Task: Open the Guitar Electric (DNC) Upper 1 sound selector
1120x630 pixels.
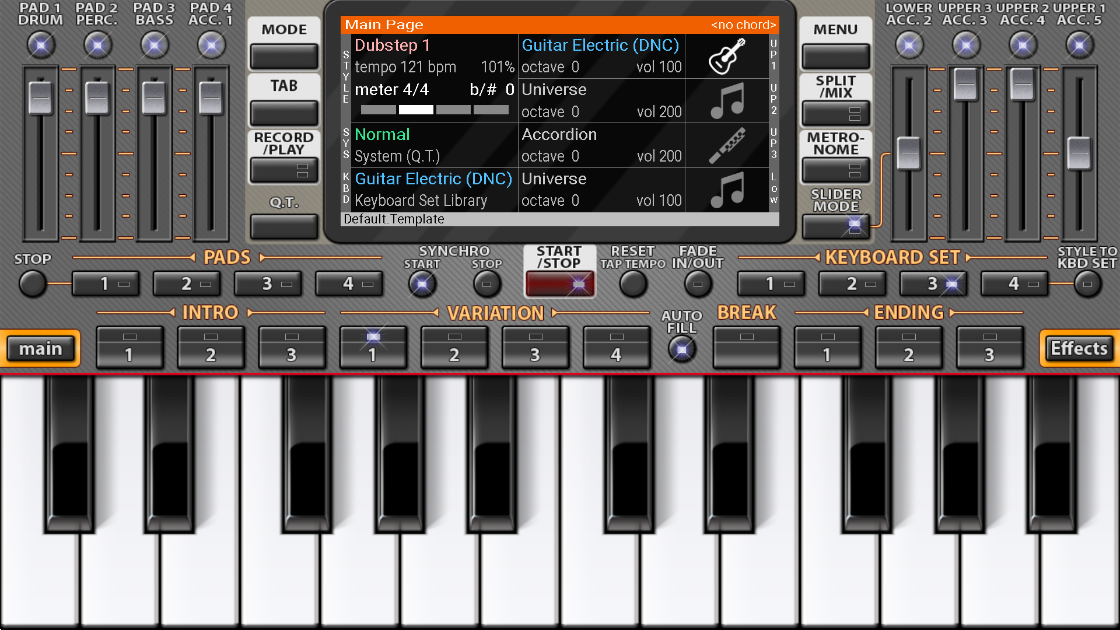Action: point(600,45)
